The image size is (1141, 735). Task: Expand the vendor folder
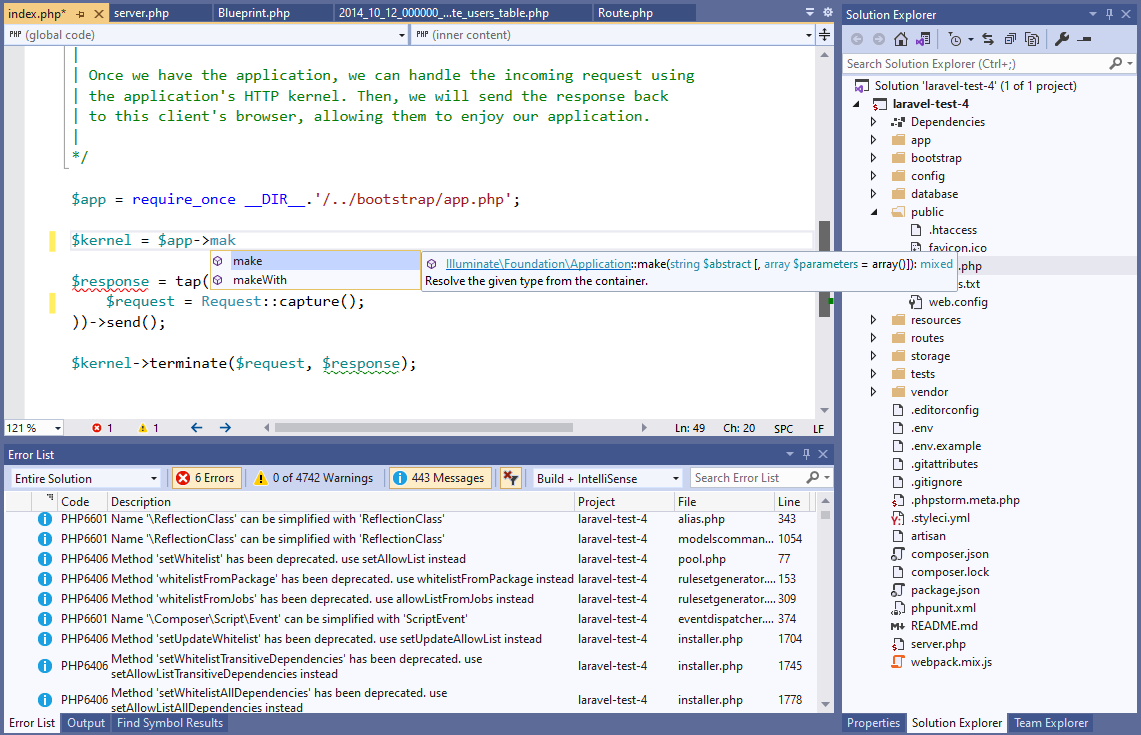coord(874,392)
